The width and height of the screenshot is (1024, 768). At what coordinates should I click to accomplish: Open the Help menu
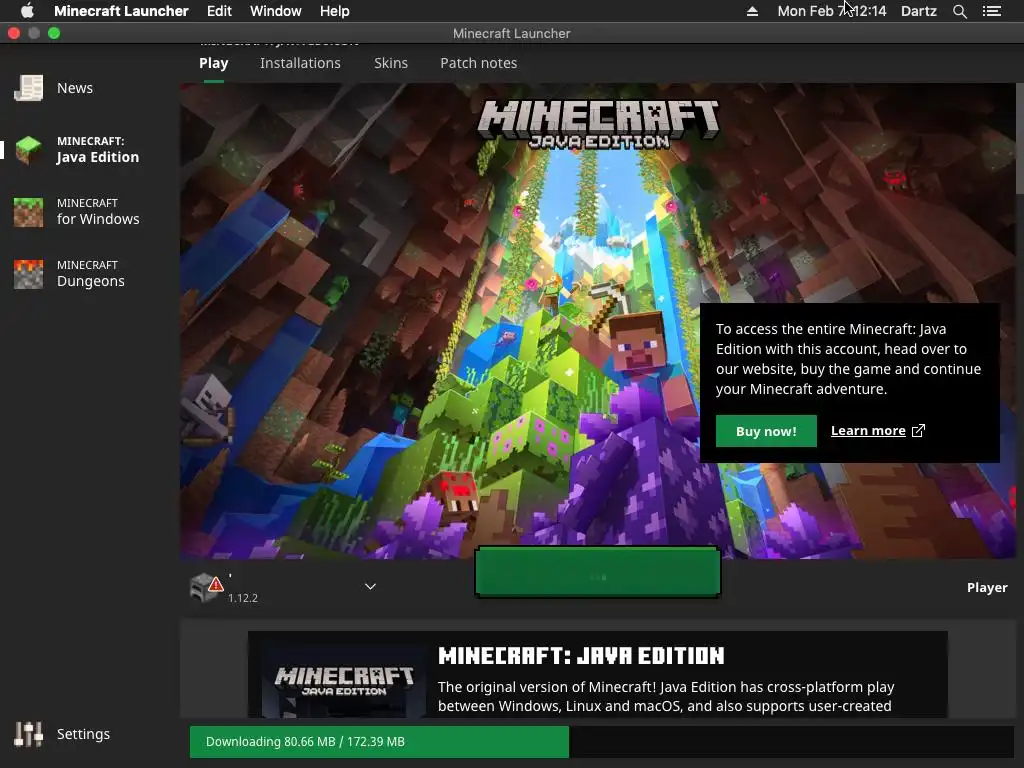(334, 11)
